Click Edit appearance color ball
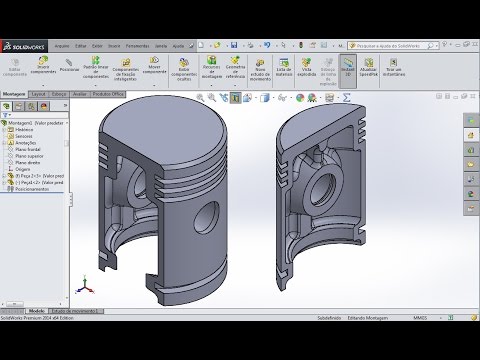Viewport: 480px width, 360px height. [300, 97]
